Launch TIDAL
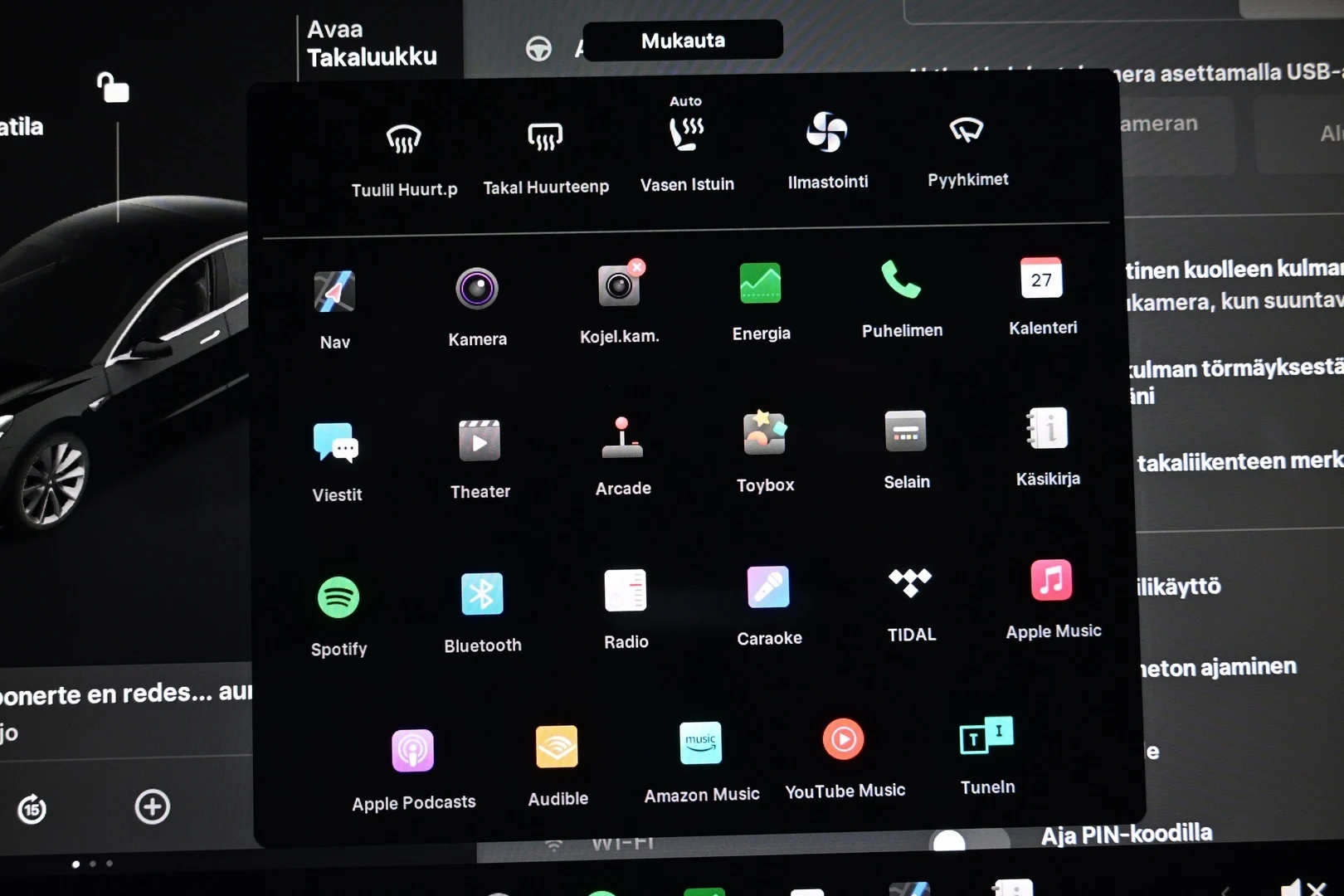This screenshot has height=896, width=1344. [x=910, y=583]
